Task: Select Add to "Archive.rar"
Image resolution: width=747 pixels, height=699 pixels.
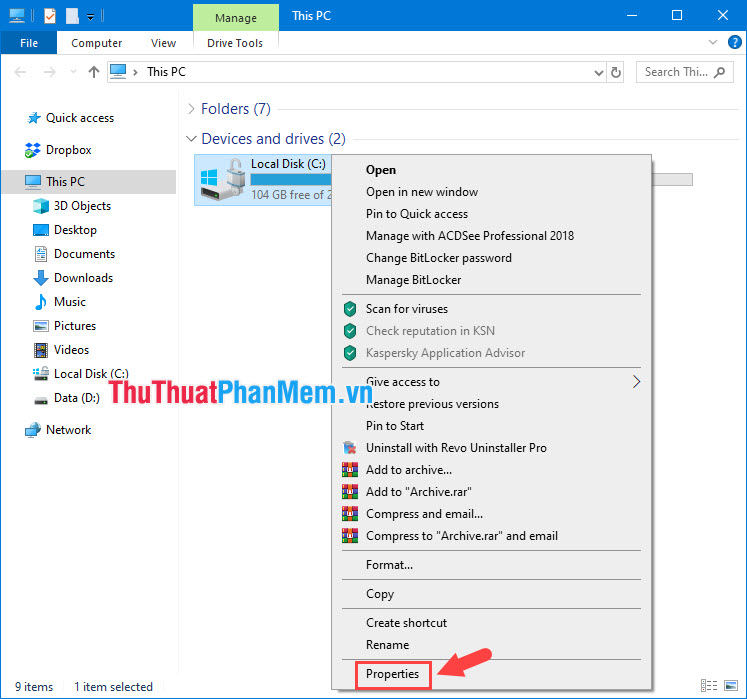Action: pos(419,492)
